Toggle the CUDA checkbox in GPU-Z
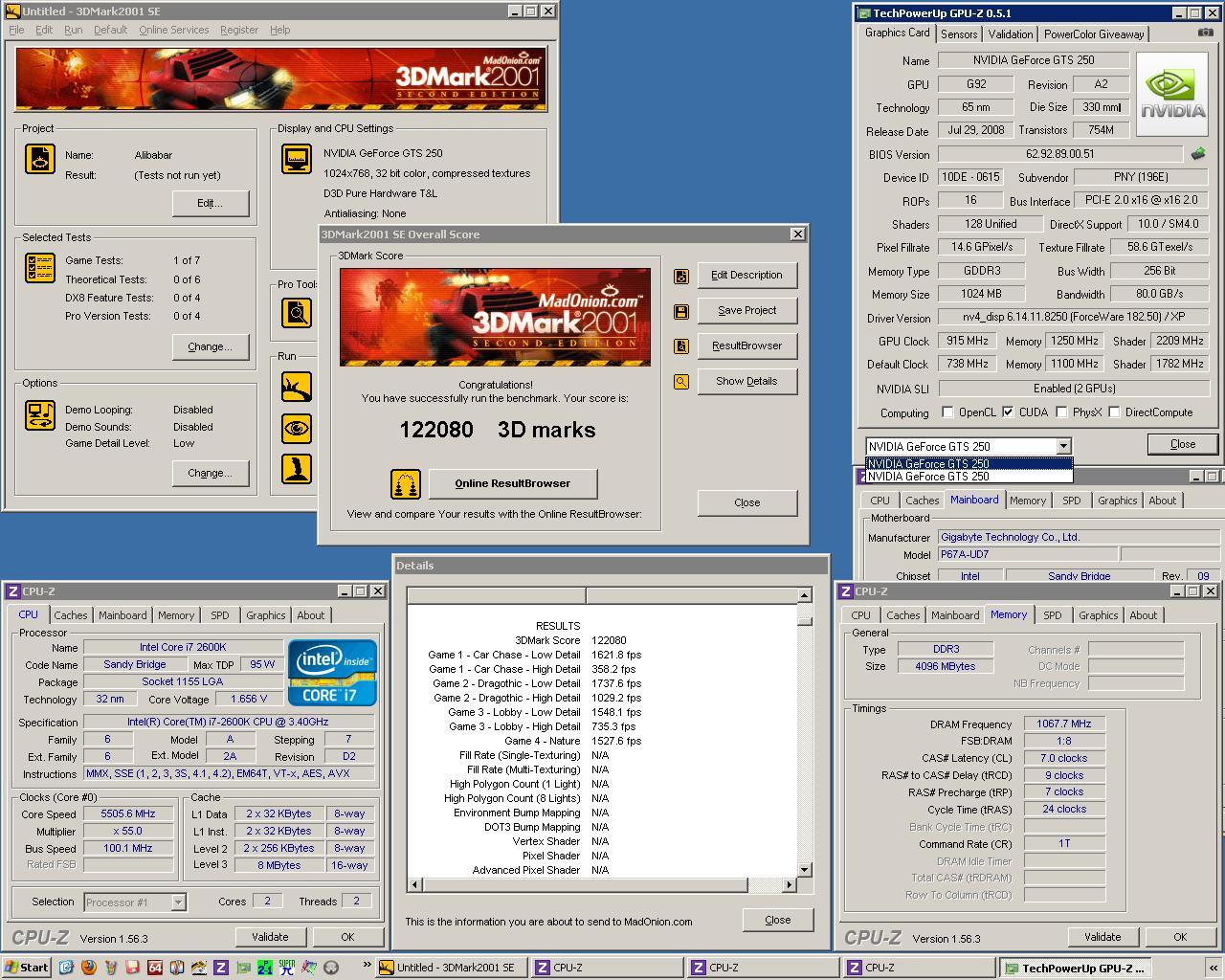The width and height of the screenshot is (1225, 980). pyautogui.click(x=1008, y=412)
